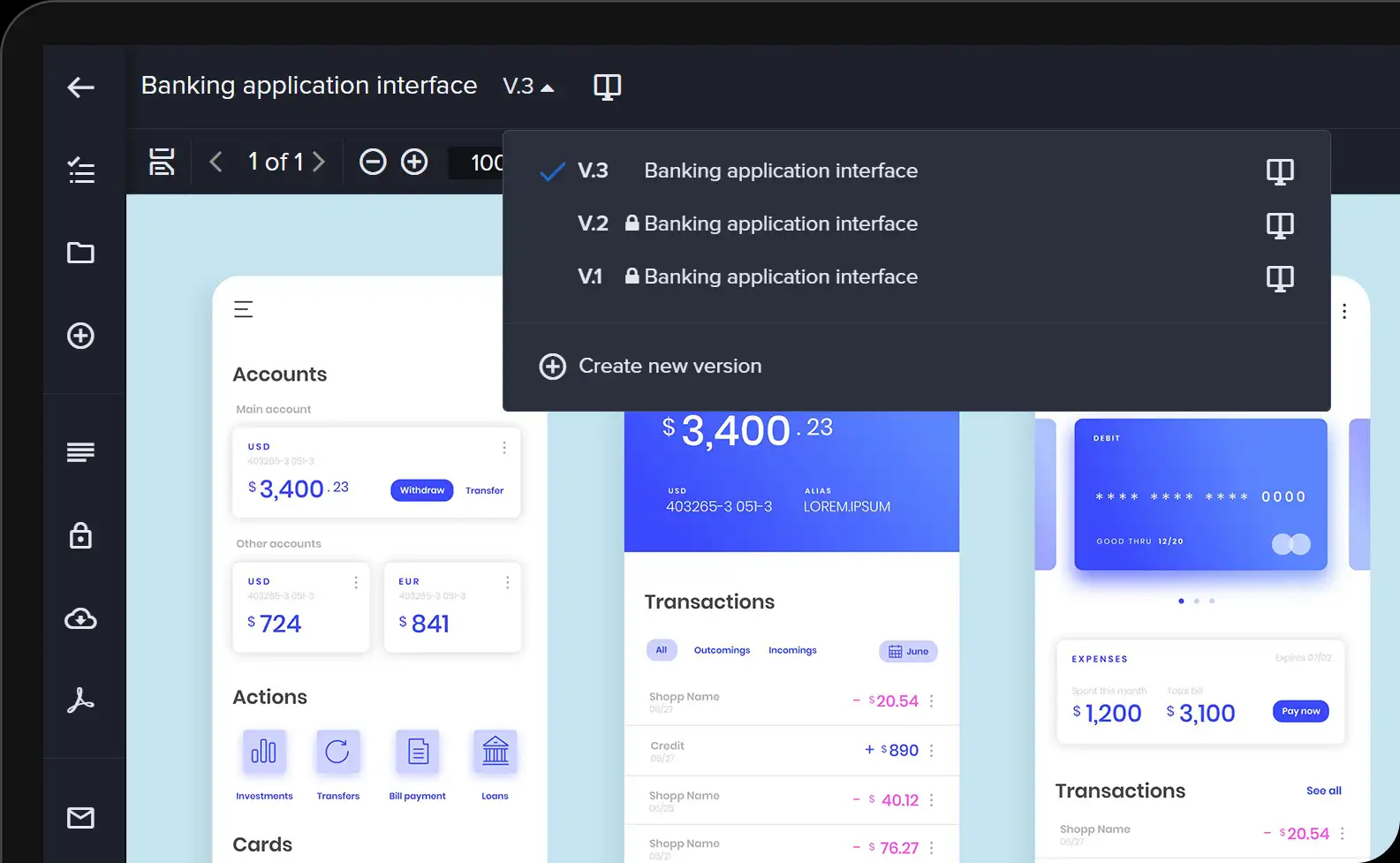Go to the next page arrow
Screen dimensions: 1400x863
click(319, 162)
